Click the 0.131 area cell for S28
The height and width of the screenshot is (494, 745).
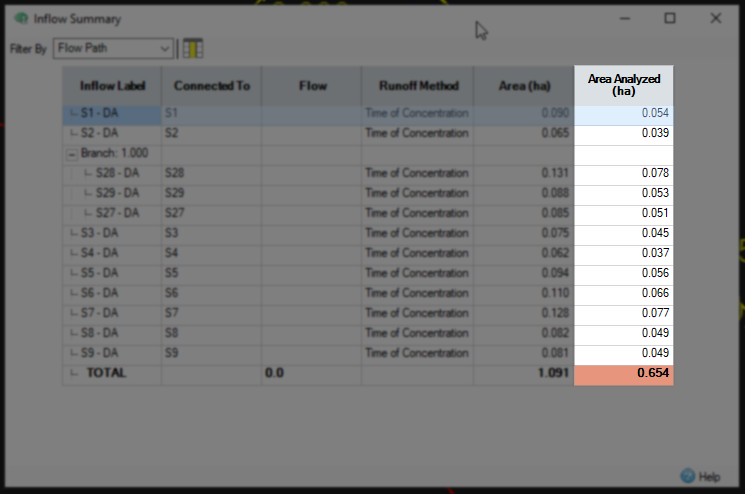(x=524, y=173)
